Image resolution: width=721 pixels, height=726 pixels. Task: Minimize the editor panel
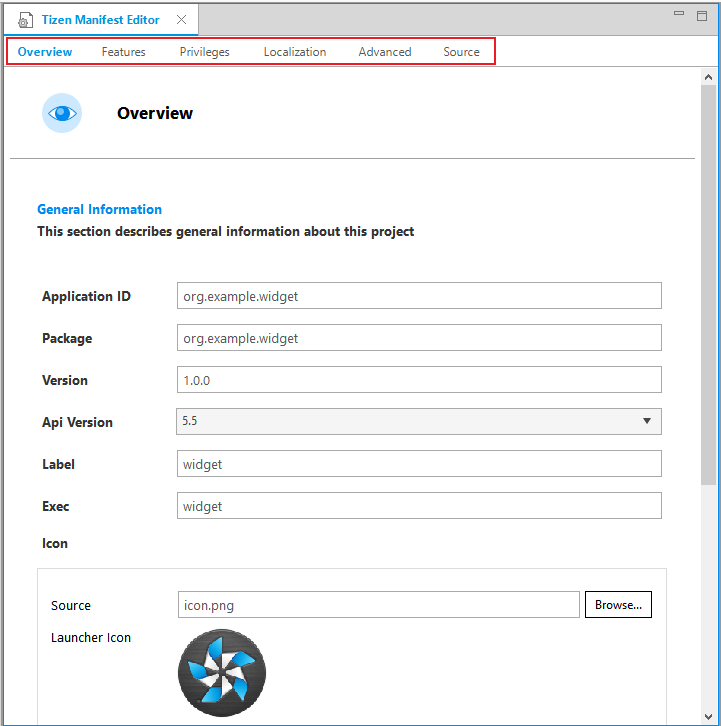click(679, 15)
